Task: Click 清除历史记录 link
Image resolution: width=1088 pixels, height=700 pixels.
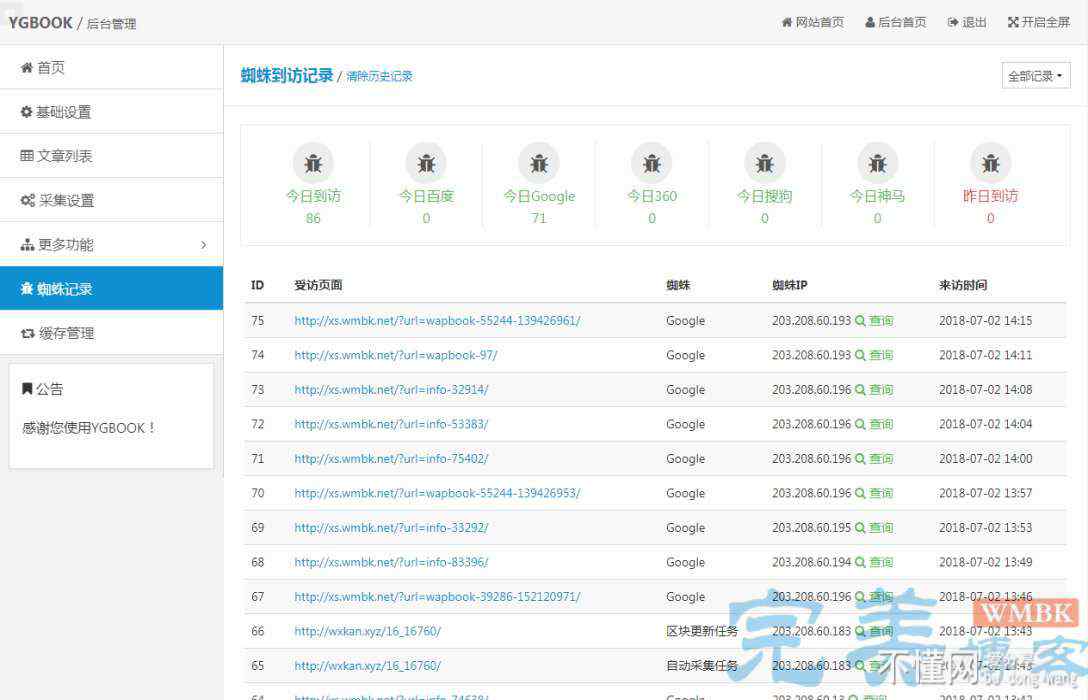Action: 379,76
